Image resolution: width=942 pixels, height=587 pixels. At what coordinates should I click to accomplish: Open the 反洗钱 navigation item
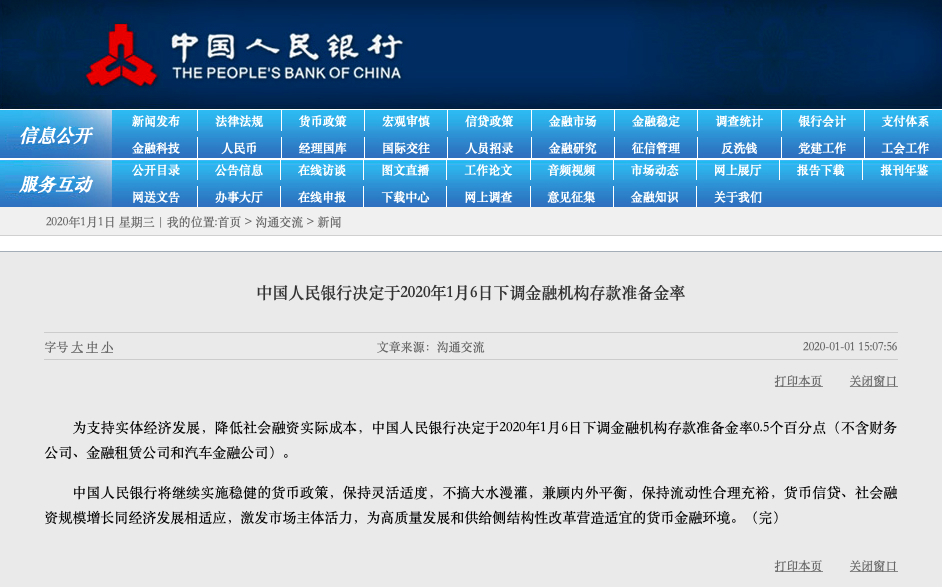pyautogui.click(x=739, y=148)
